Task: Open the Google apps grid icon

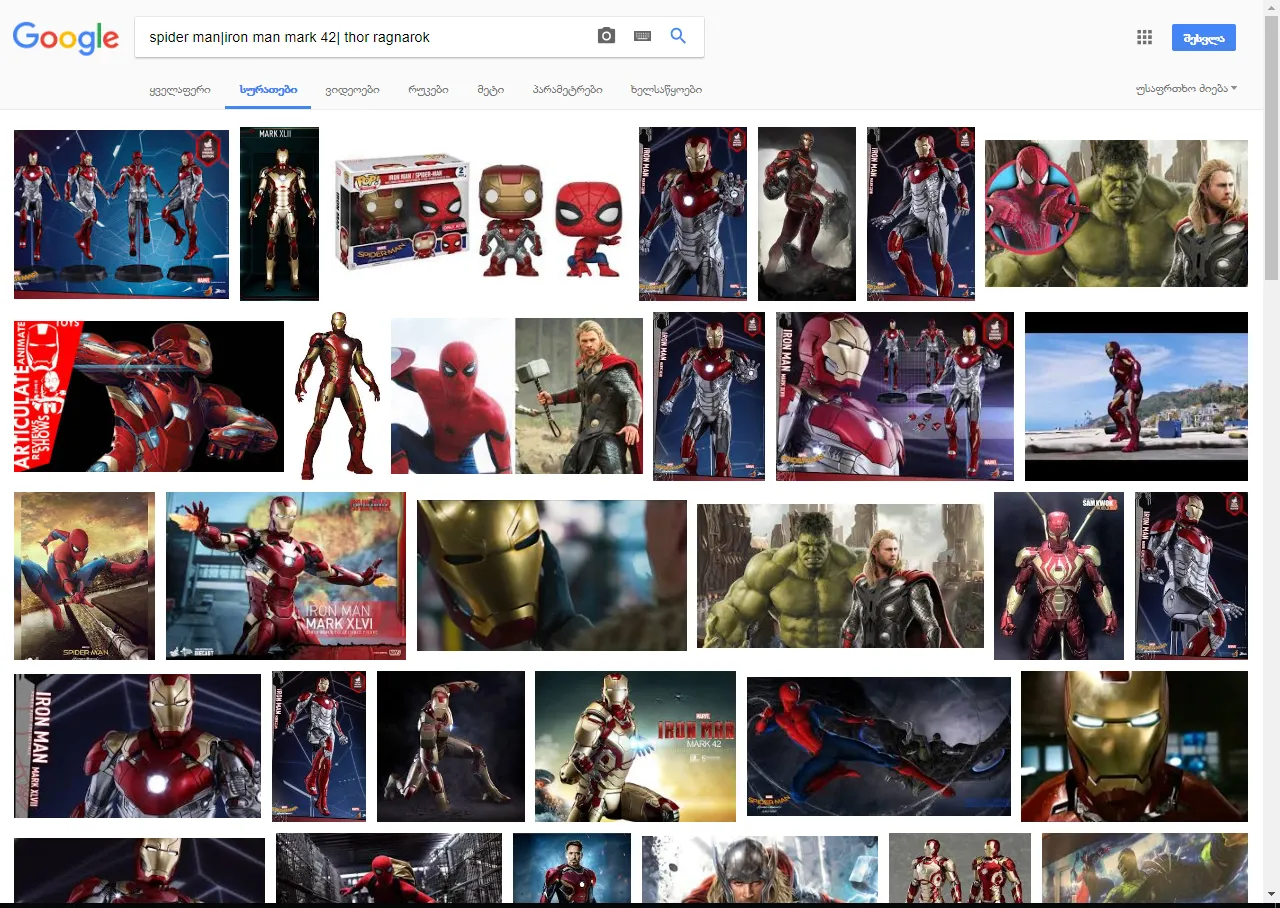Action: pos(1145,37)
